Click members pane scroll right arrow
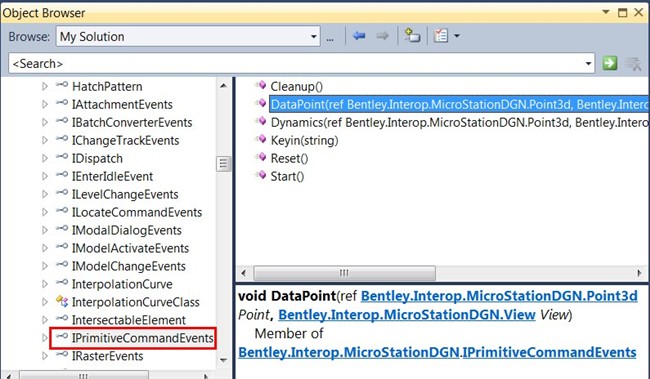Screen dimensions: 650x379 pos(640,273)
